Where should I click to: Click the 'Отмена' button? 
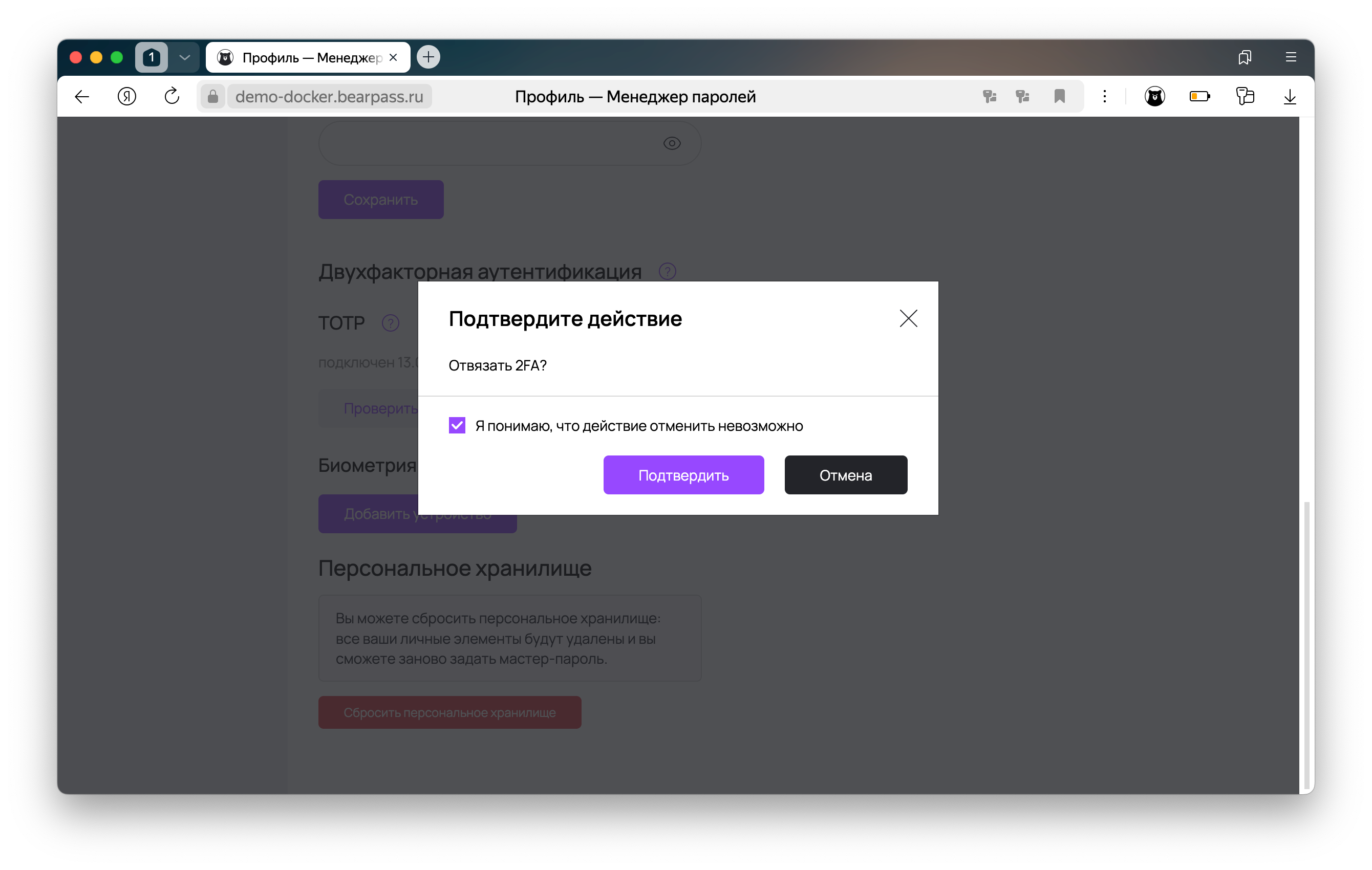coord(846,474)
